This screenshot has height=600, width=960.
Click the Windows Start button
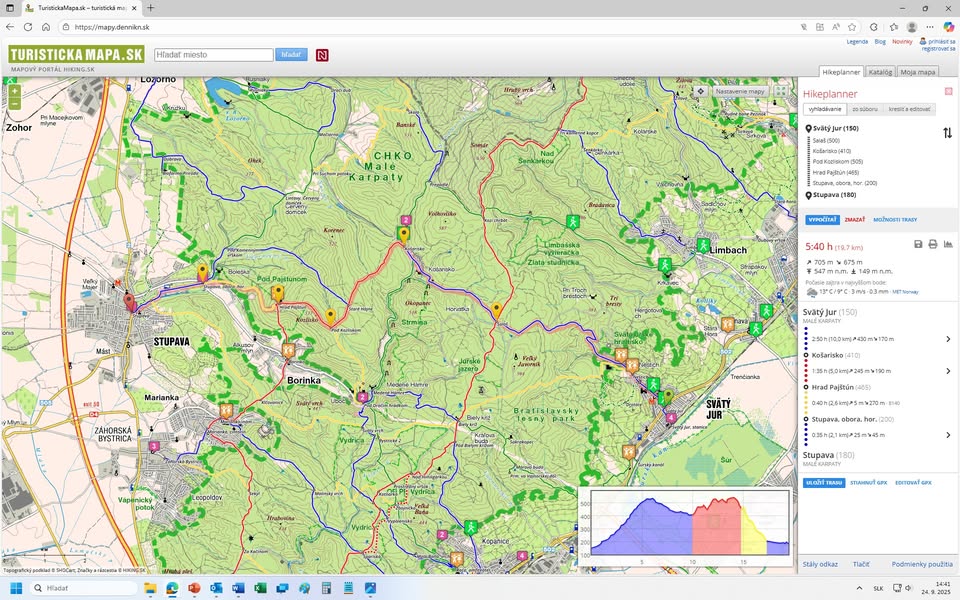[x=17, y=588]
